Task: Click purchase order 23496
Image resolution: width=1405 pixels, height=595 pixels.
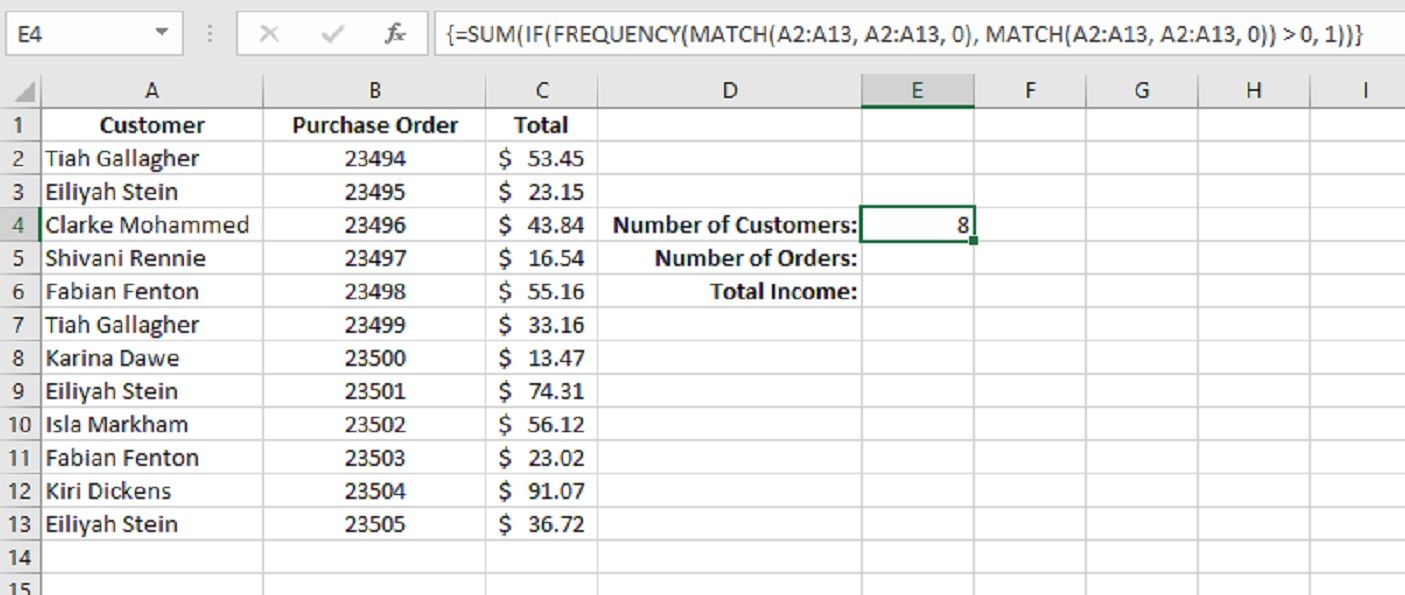Action: 375,225
